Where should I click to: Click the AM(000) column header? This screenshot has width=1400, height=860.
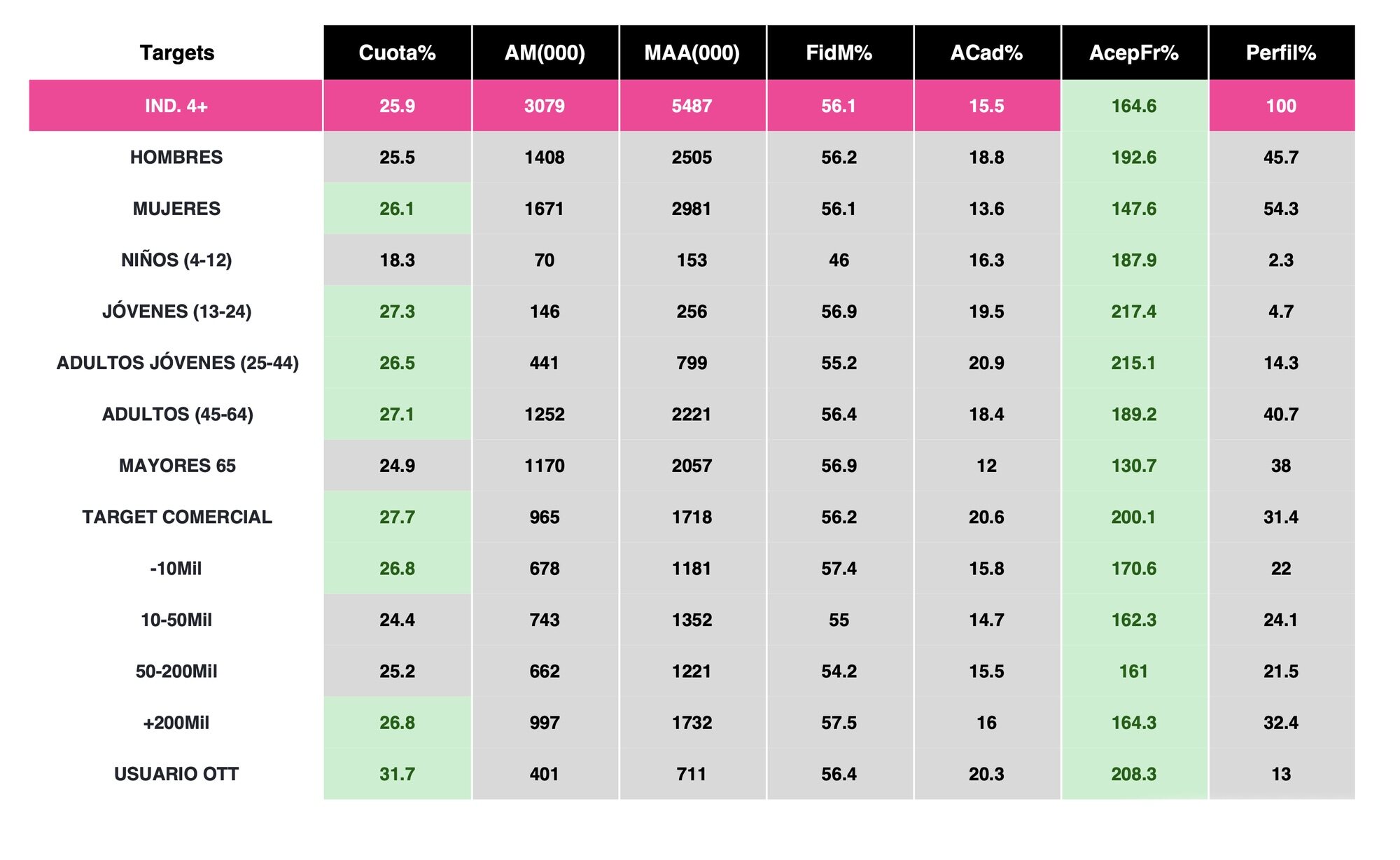coord(545,53)
